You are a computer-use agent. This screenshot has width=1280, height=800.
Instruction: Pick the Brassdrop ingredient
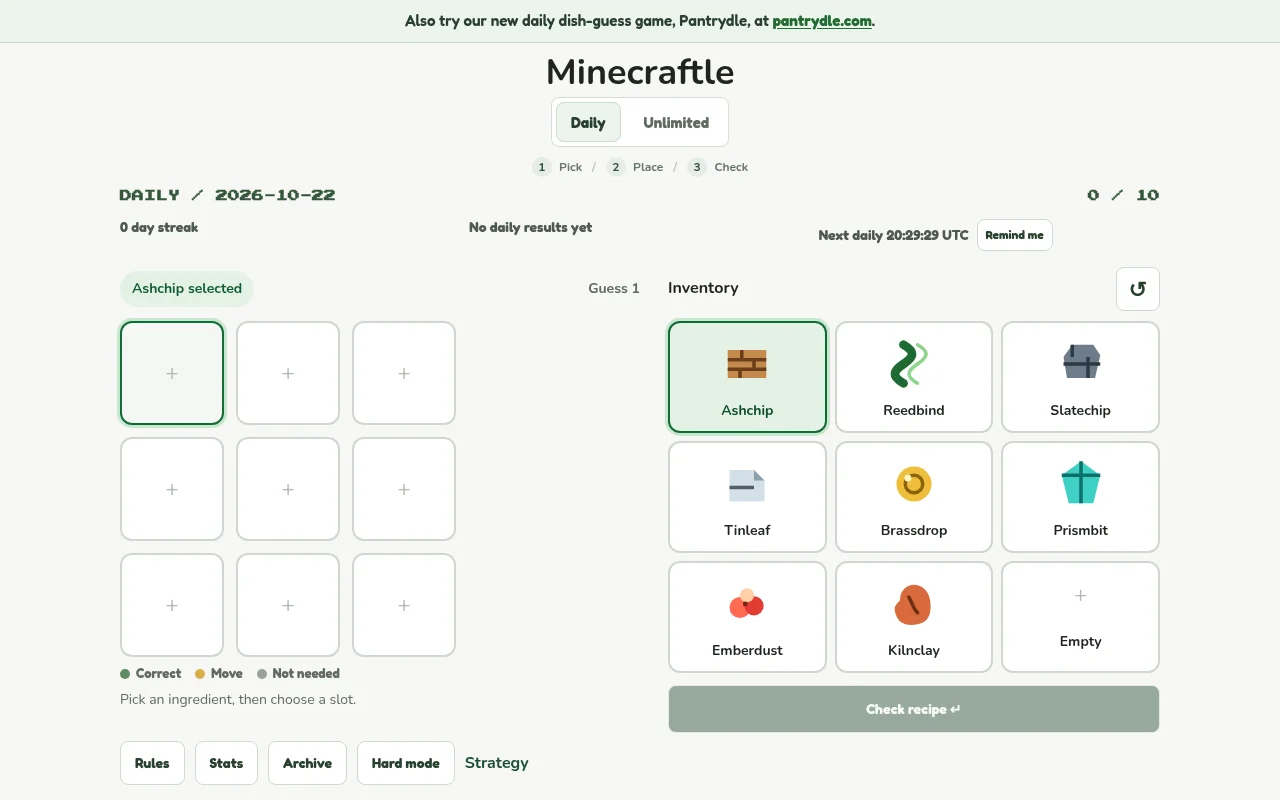(x=914, y=497)
